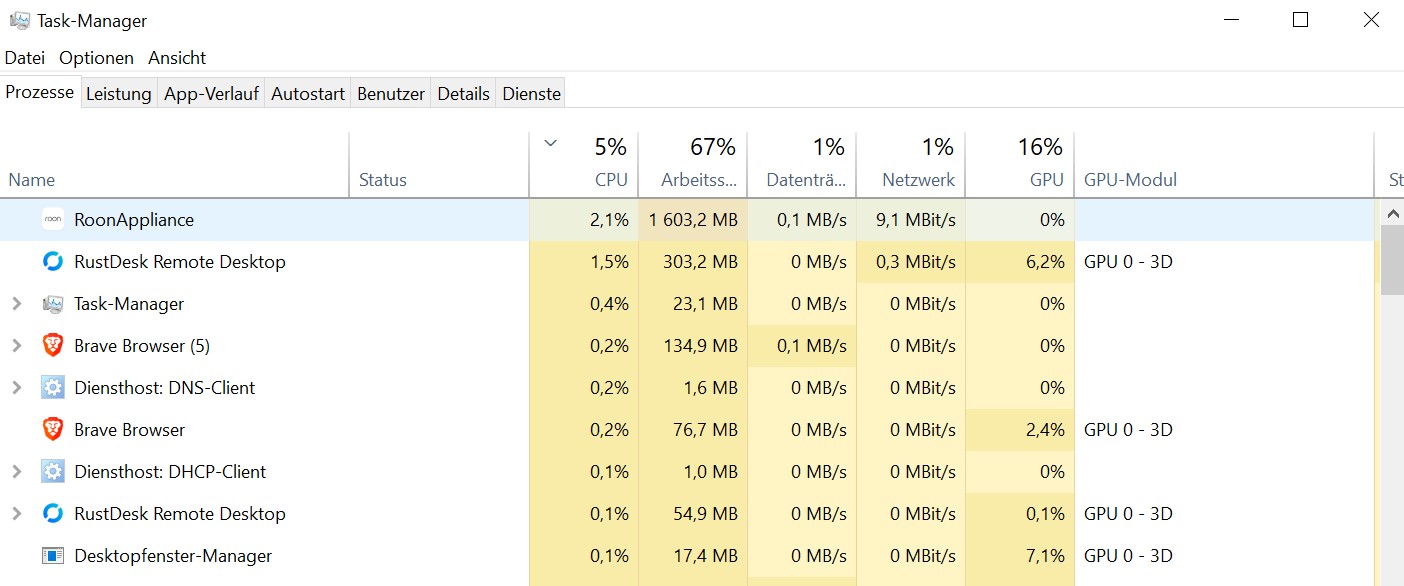Click the Task-Manager title bar icon
Image resolution: width=1404 pixels, height=586 pixels.
[x=19, y=21]
